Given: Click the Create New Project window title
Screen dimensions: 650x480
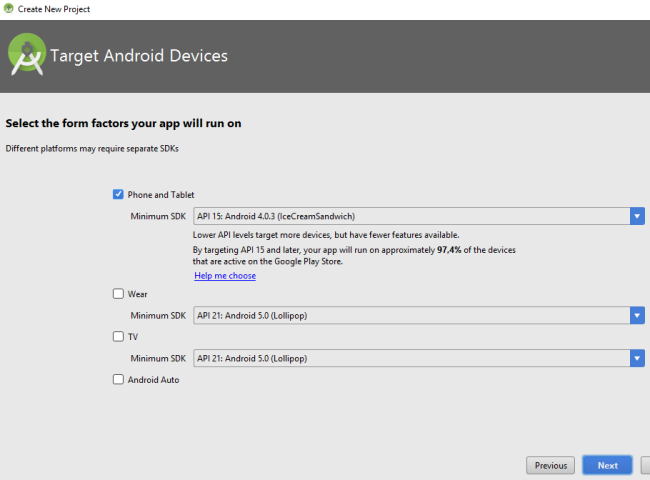Looking at the screenshot, I should tap(54, 9).
